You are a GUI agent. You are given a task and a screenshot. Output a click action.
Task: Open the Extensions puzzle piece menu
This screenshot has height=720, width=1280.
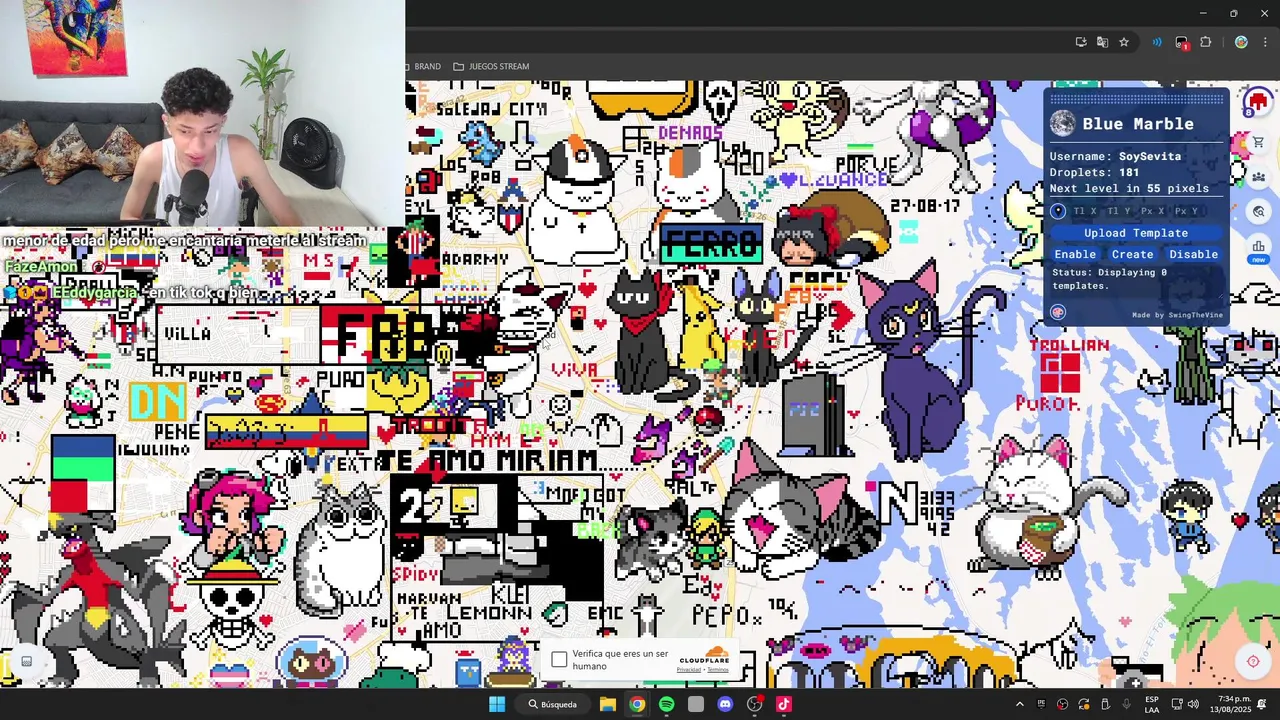(1205, 42)
